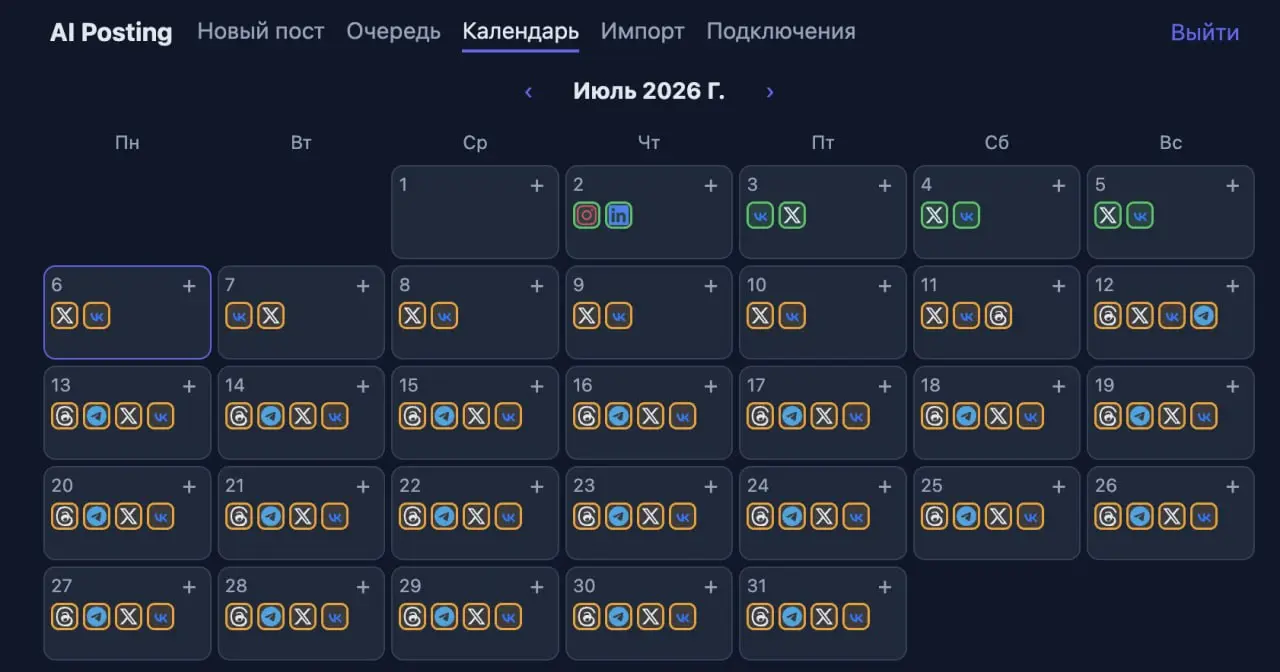Viewport: 1280px width, 672px height.
Task: Click VK post icon on July 28
Action: point(335,617)
